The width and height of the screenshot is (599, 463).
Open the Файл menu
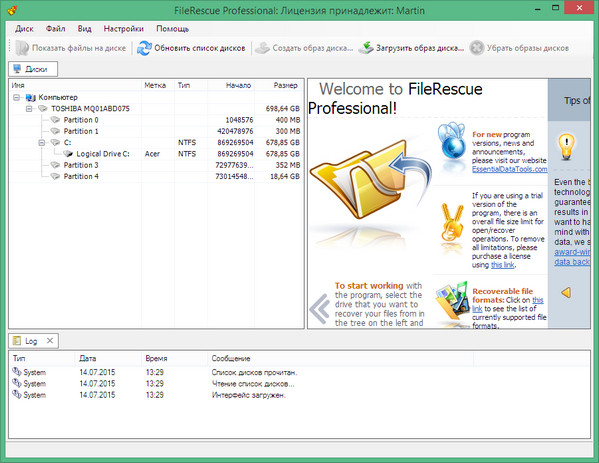[x=56, y=29]
